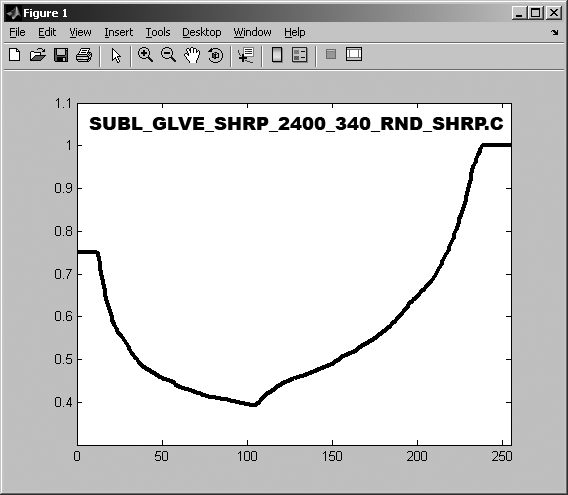Create a new figure with toolbar icon

[15, 55]
